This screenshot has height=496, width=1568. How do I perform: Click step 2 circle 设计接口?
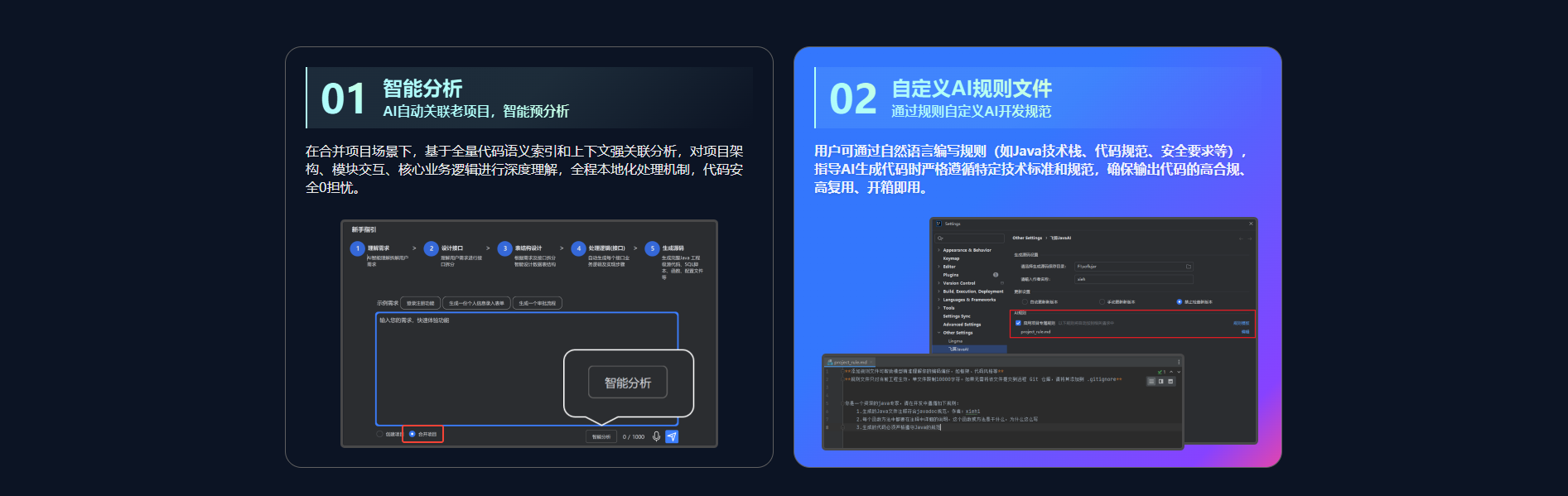click(432, 248)
